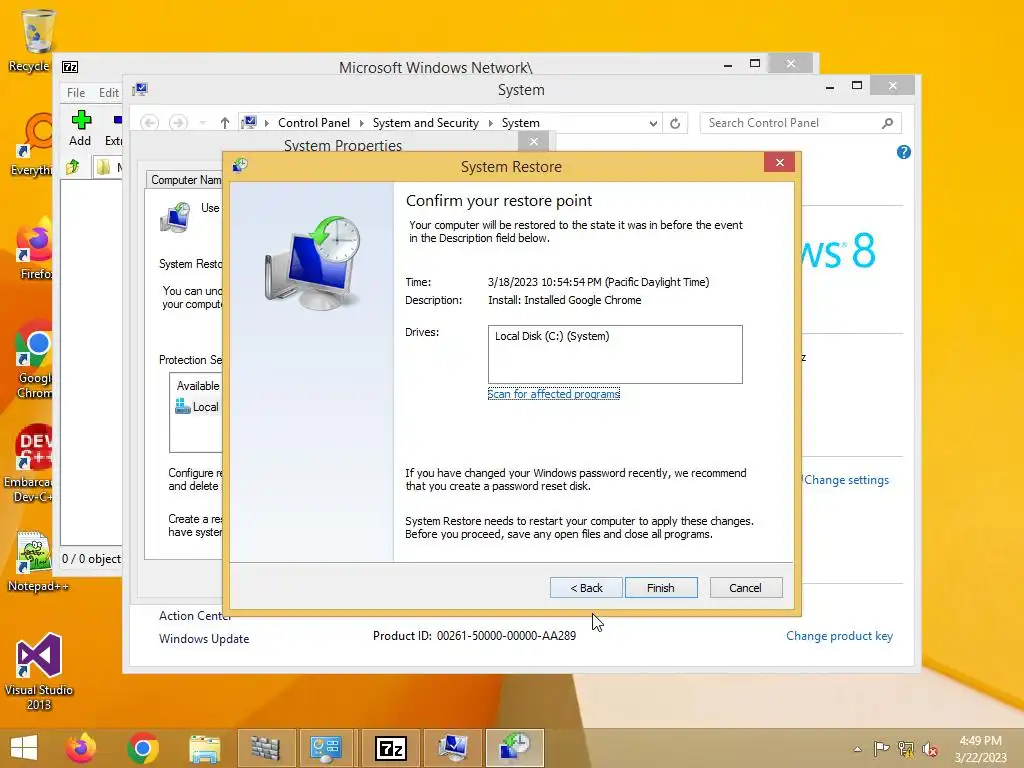Viewport: 1024px width, 768px height.
Task: Click the System breadcrumb segment
Action: 520,123
